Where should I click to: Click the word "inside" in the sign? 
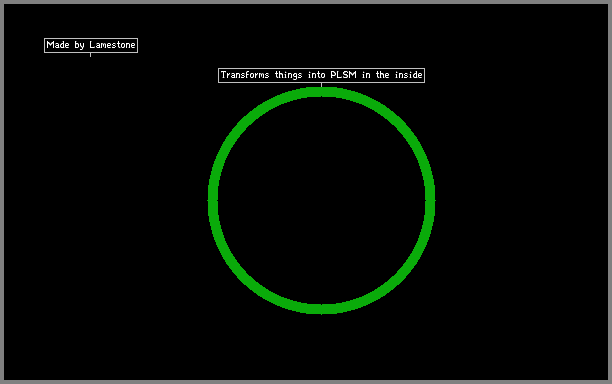[x=408, y=75]
